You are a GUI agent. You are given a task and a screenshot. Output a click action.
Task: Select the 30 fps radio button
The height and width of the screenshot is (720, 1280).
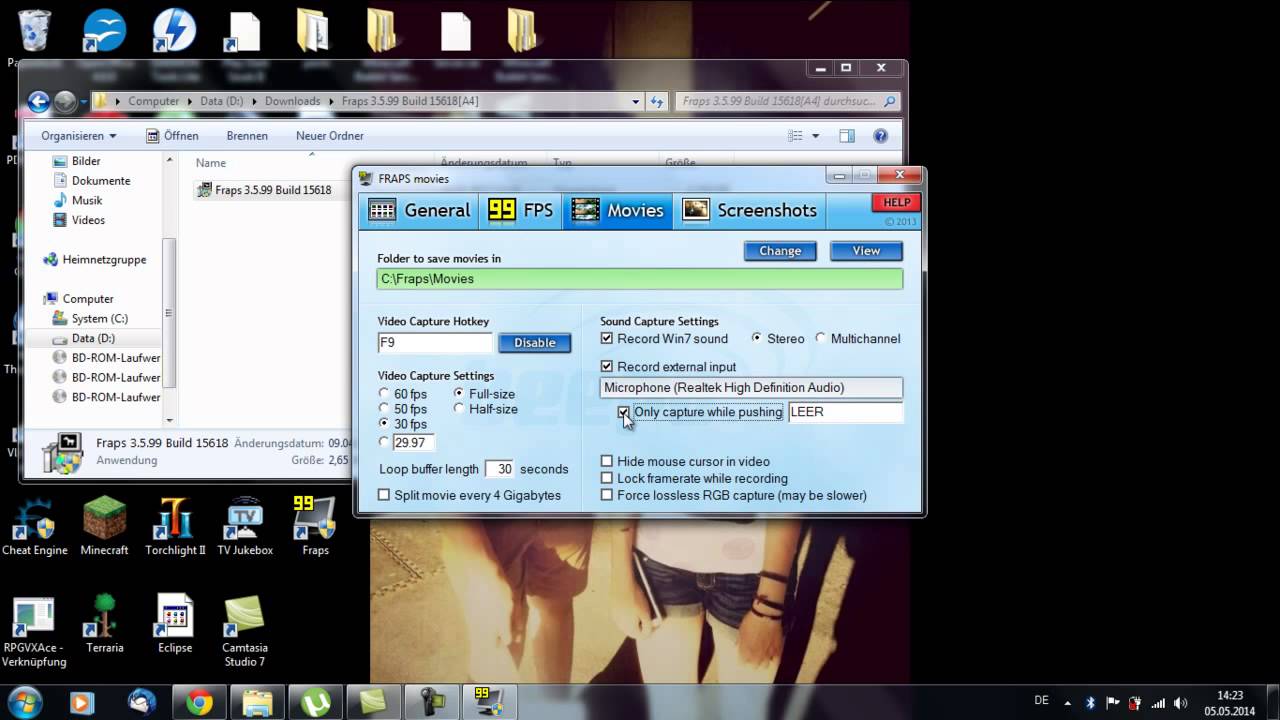(384, 425)
